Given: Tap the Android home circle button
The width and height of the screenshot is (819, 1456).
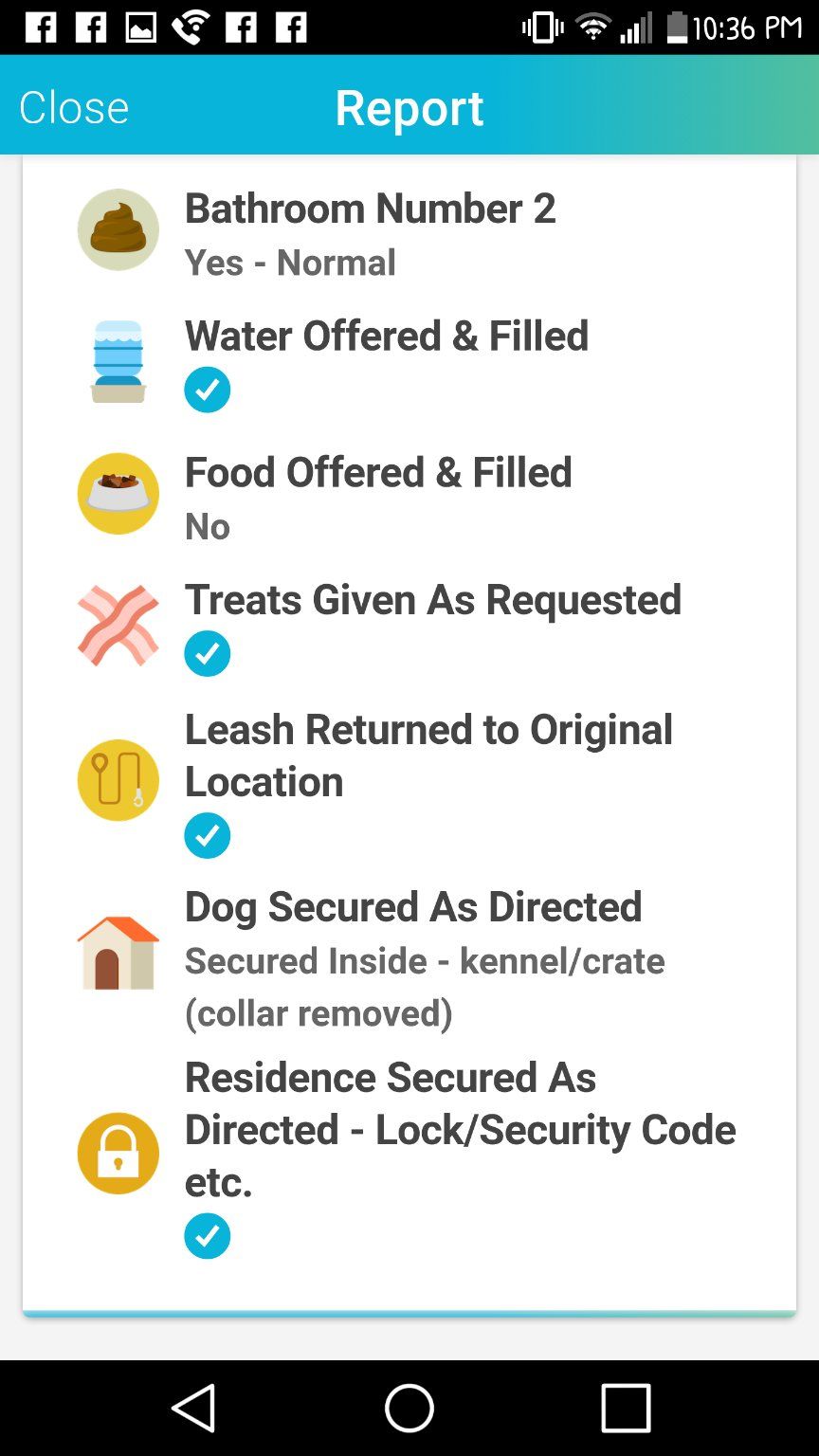Looking at the screenshot, I should 409,1408.
